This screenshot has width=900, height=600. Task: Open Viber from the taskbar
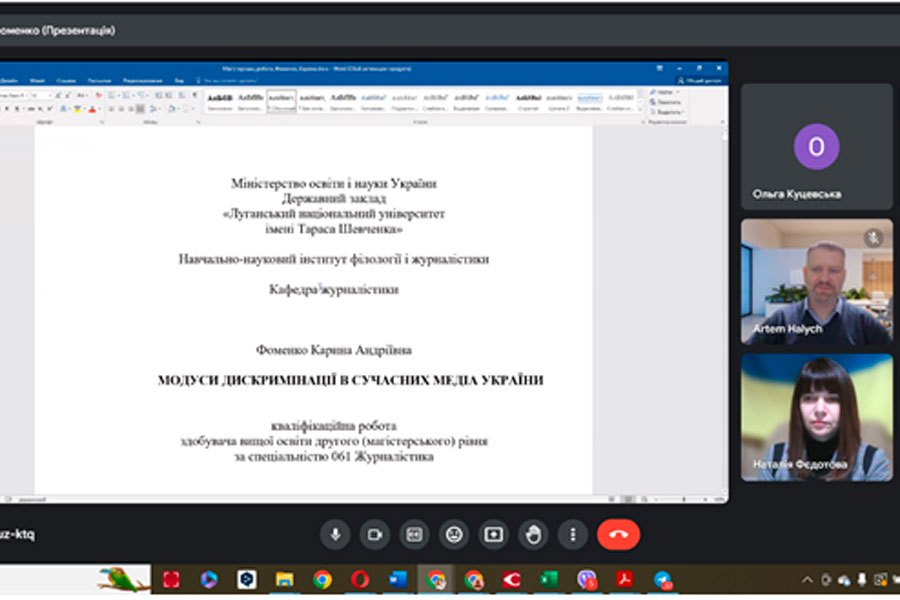point(587,580)
